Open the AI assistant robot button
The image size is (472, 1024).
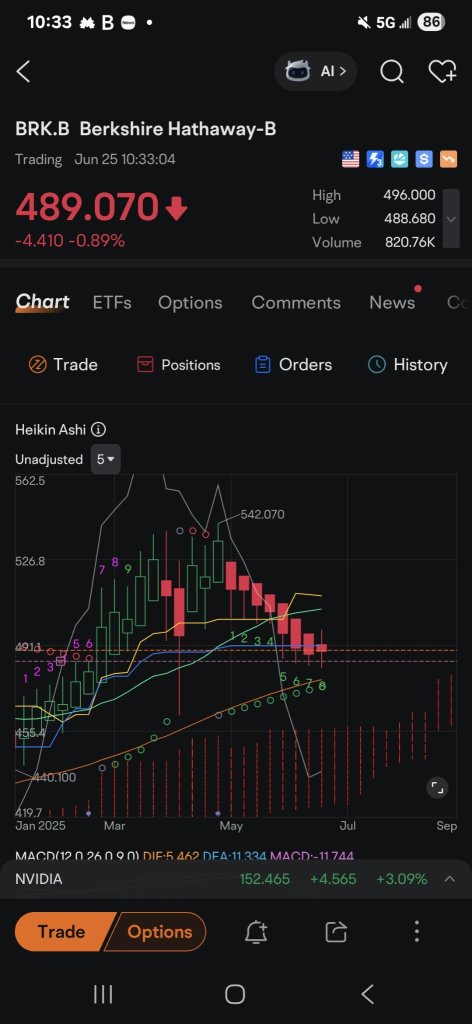[x=316, y=71]
